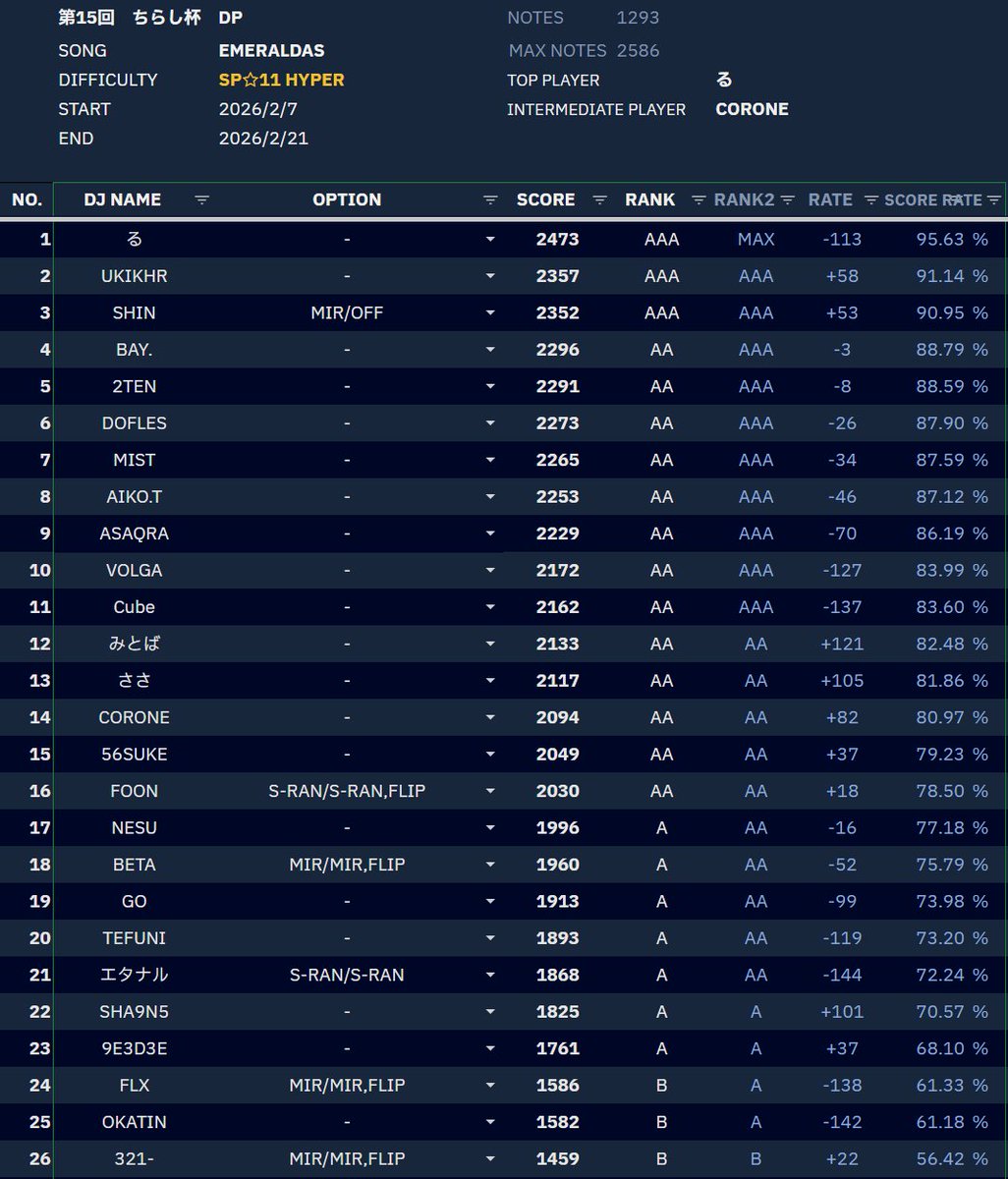
Task: Select score cell 1913
Action: coord(558,902)
